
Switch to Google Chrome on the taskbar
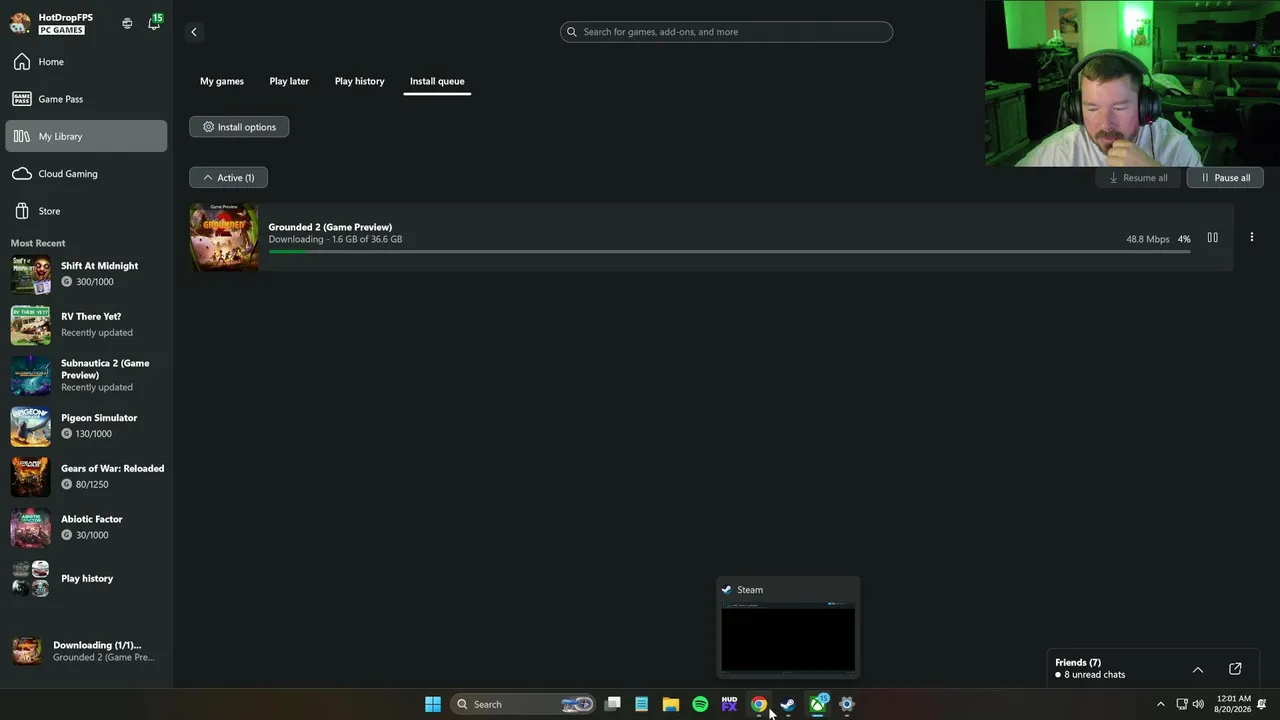tap(759, 704)
